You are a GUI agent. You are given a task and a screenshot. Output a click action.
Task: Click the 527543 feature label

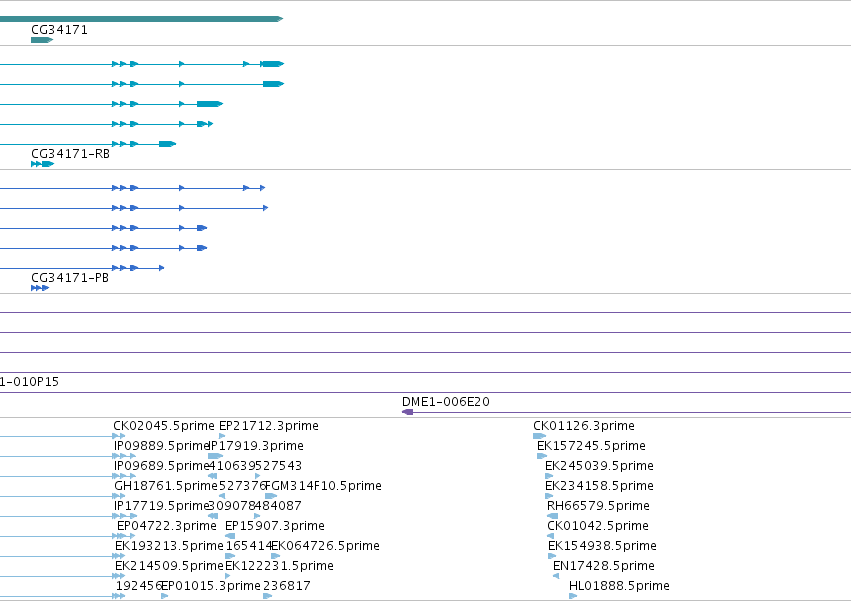click(278, 466)
